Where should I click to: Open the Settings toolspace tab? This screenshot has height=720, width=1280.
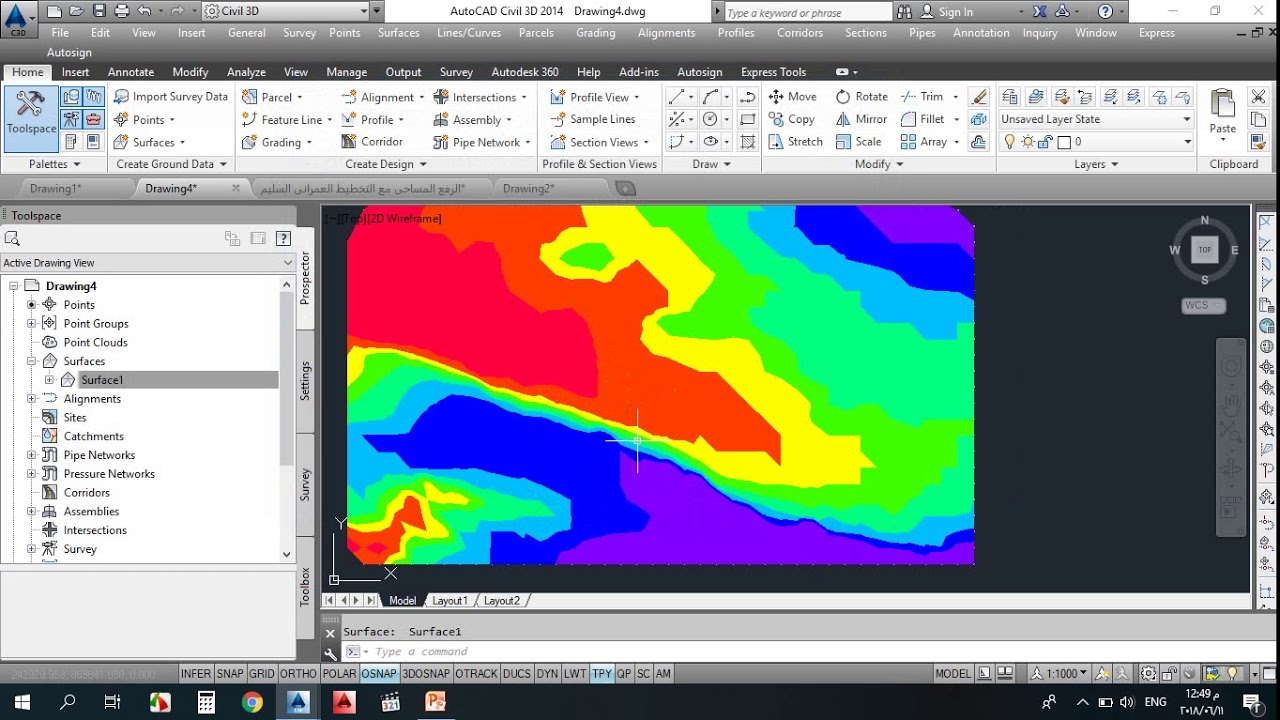coord(306,381)
